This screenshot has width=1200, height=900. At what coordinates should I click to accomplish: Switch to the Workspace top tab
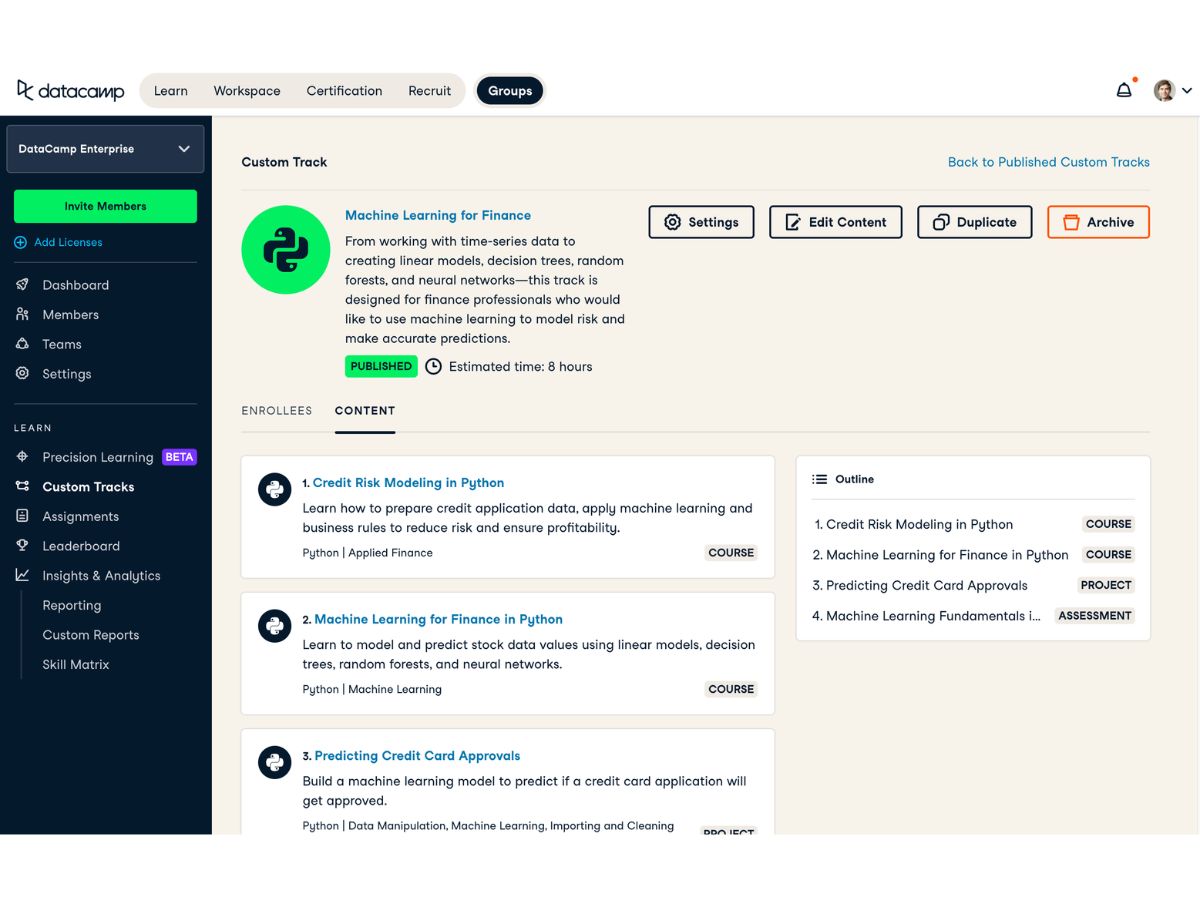(x=247, y=91)
